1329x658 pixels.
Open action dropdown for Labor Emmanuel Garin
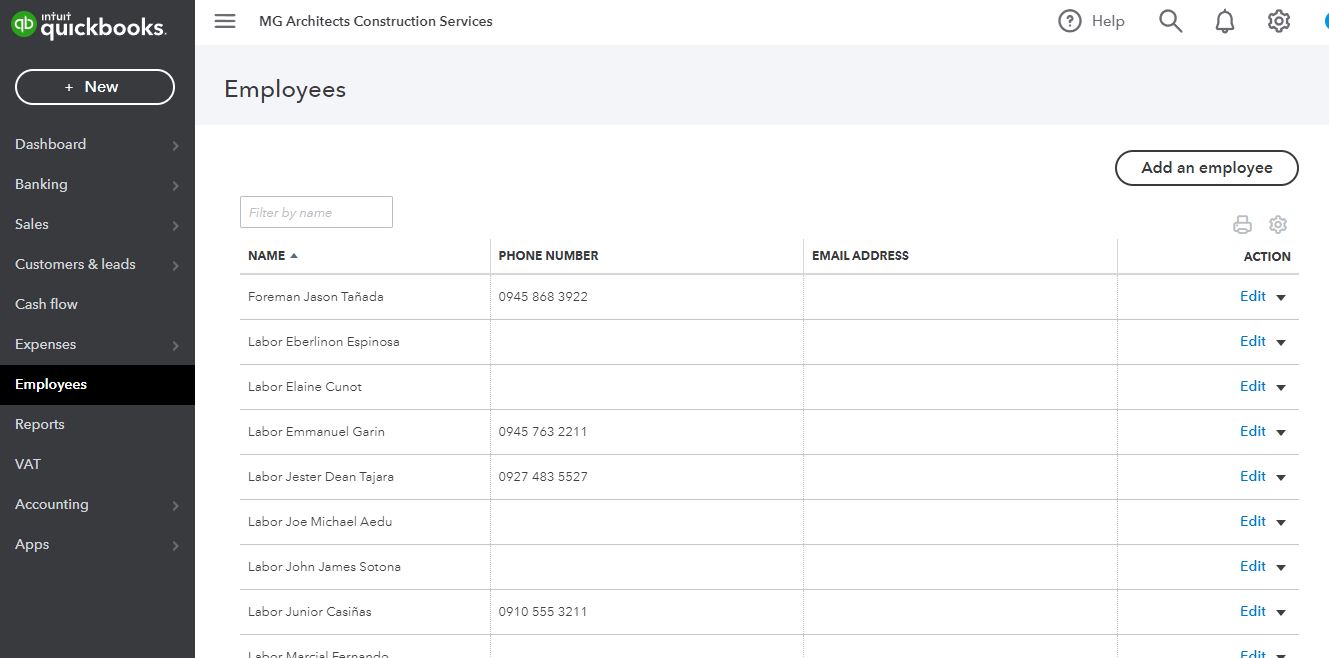click(1281, 432)
